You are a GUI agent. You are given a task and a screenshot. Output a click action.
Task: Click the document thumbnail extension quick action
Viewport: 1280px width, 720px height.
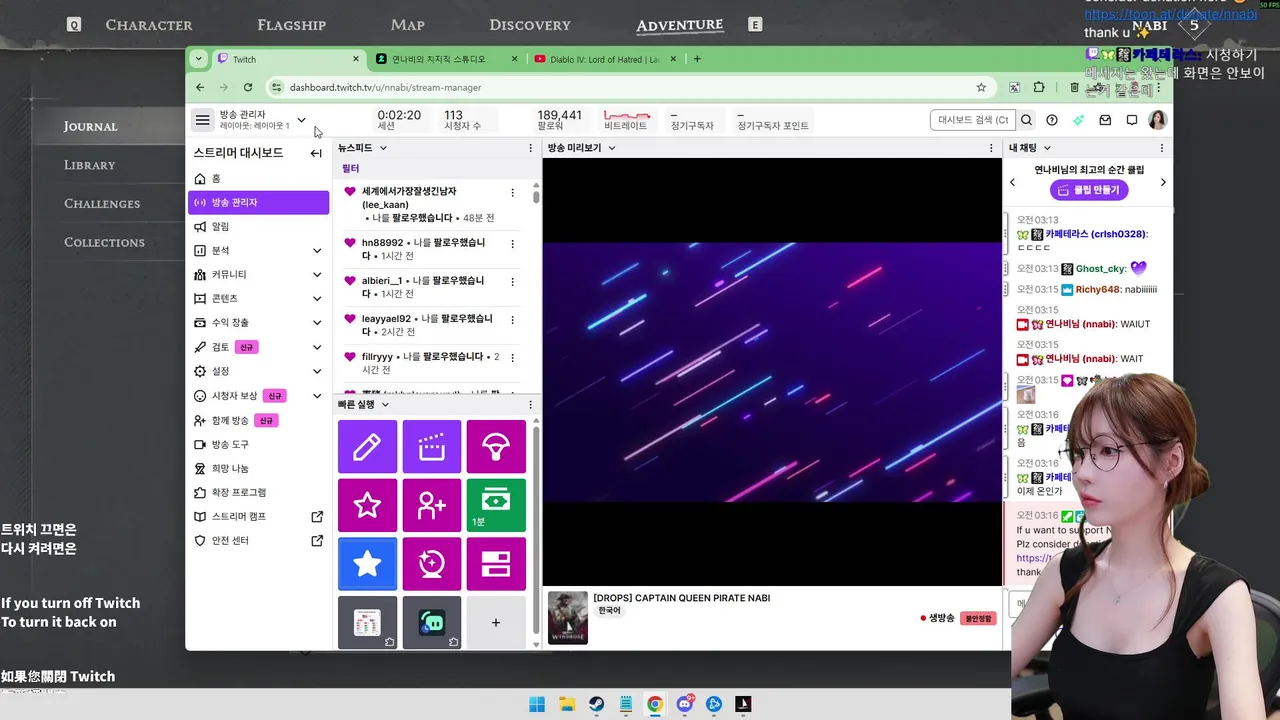point(367,622)
